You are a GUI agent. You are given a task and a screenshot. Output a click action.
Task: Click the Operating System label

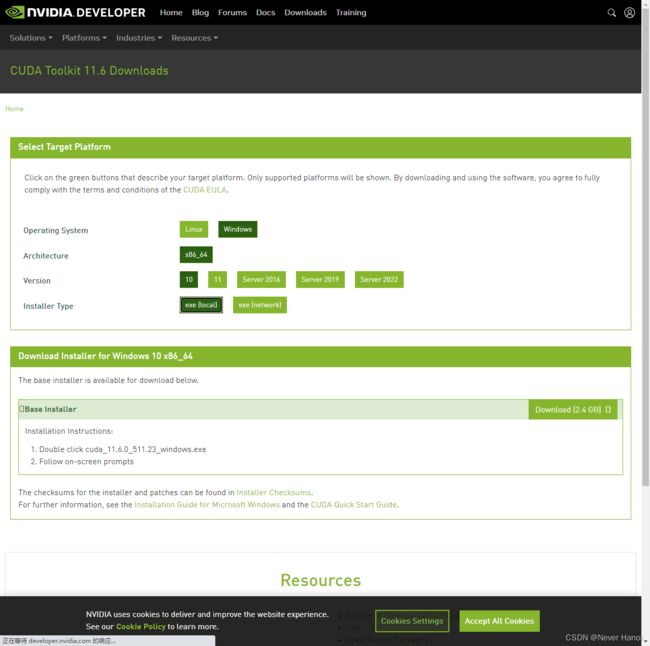click(56, 231)
